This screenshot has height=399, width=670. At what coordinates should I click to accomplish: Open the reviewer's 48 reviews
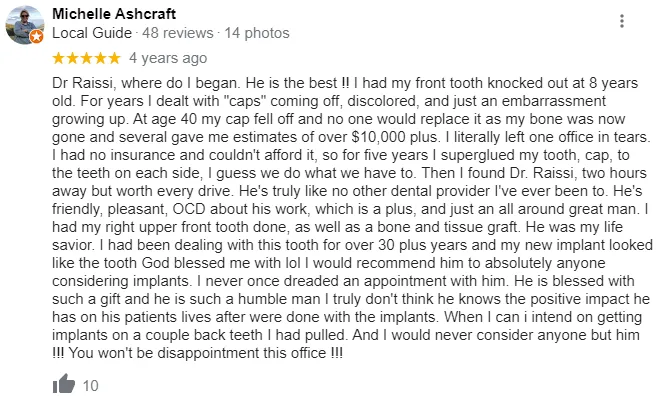tap(178, 33)
